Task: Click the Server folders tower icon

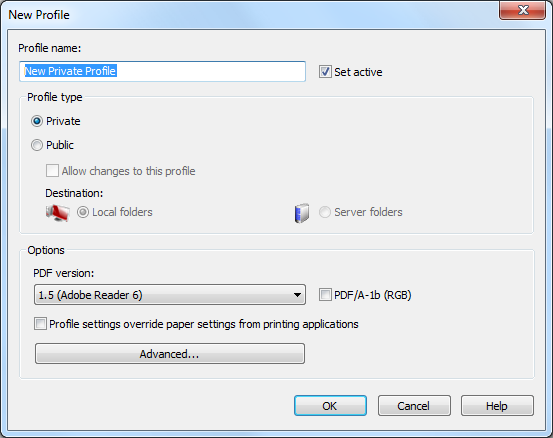Action: coord(302,213)
